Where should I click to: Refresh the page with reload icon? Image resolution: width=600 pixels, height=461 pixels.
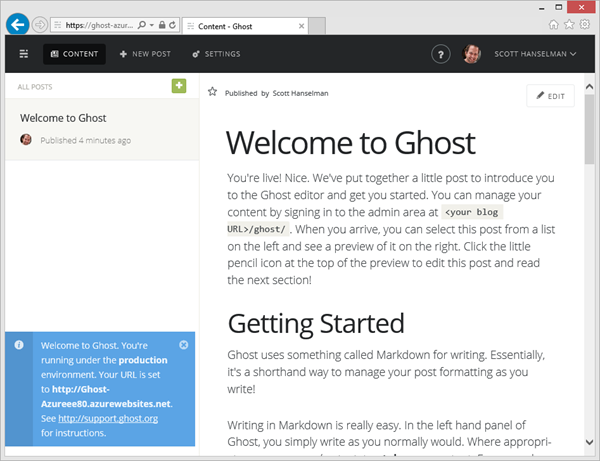[x=173, y=25]
